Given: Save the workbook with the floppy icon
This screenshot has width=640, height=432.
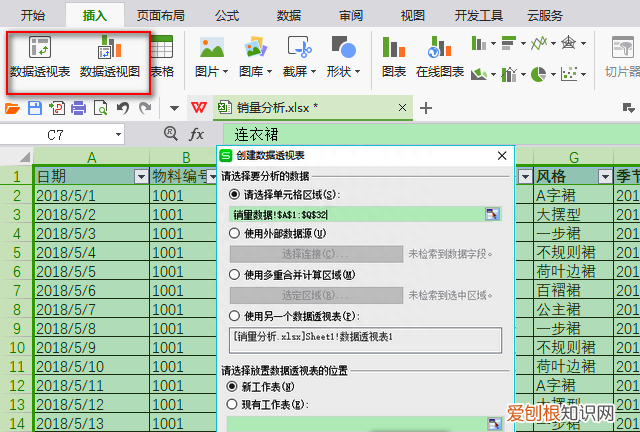Looking at the screenshot, I should point(35,108).
